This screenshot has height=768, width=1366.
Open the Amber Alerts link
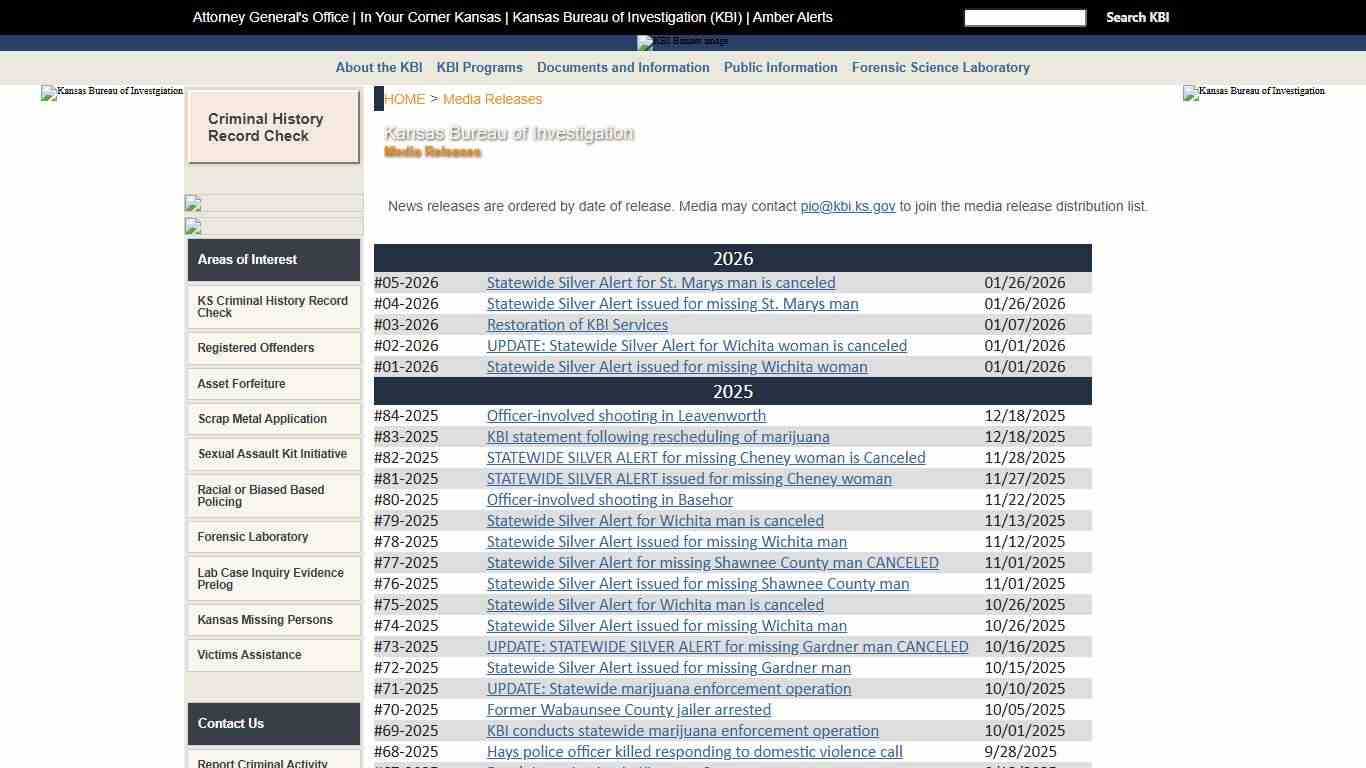click(x=795, y=17)
